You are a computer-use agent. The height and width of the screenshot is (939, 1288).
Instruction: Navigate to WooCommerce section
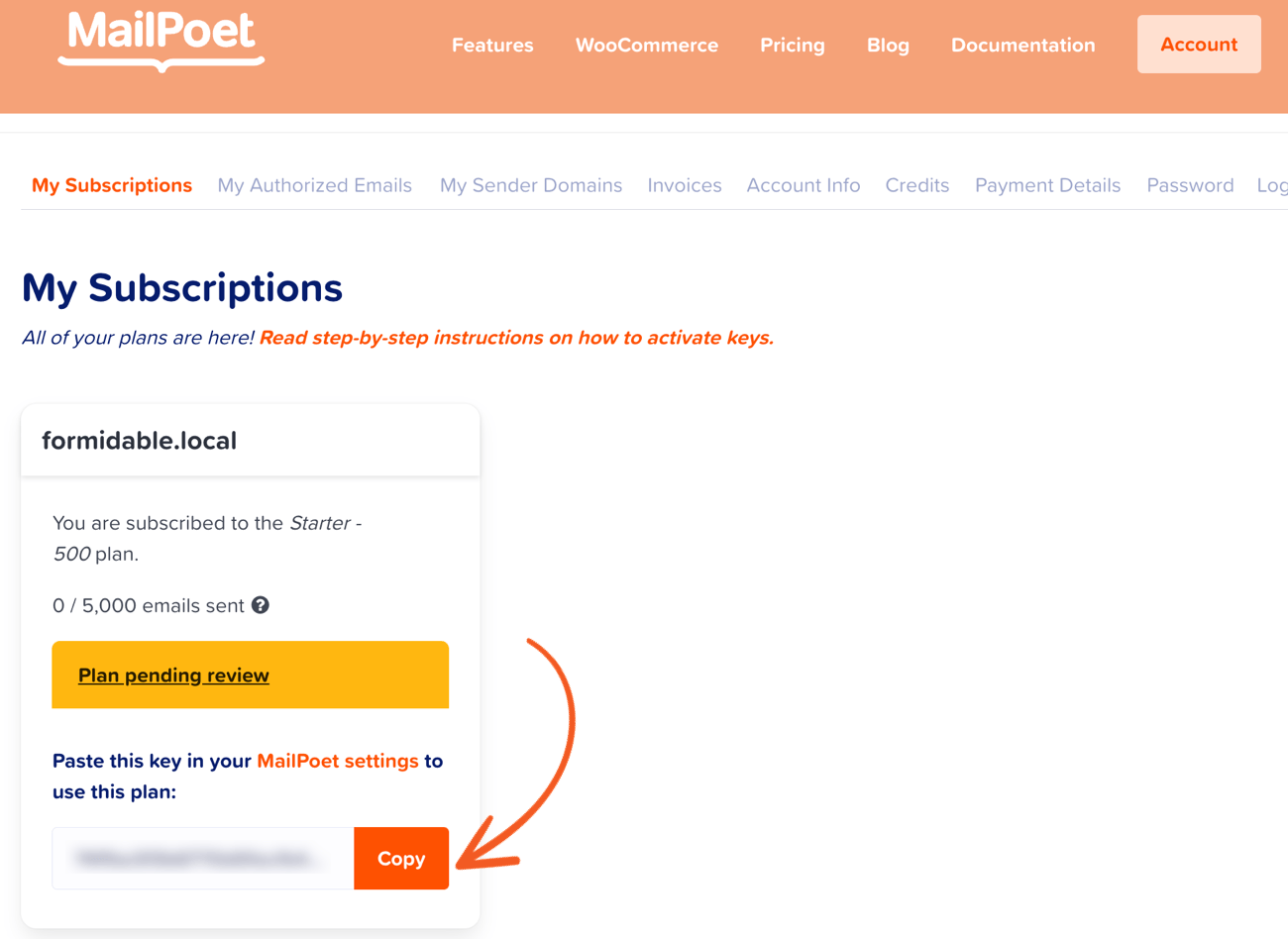point(647,45)
